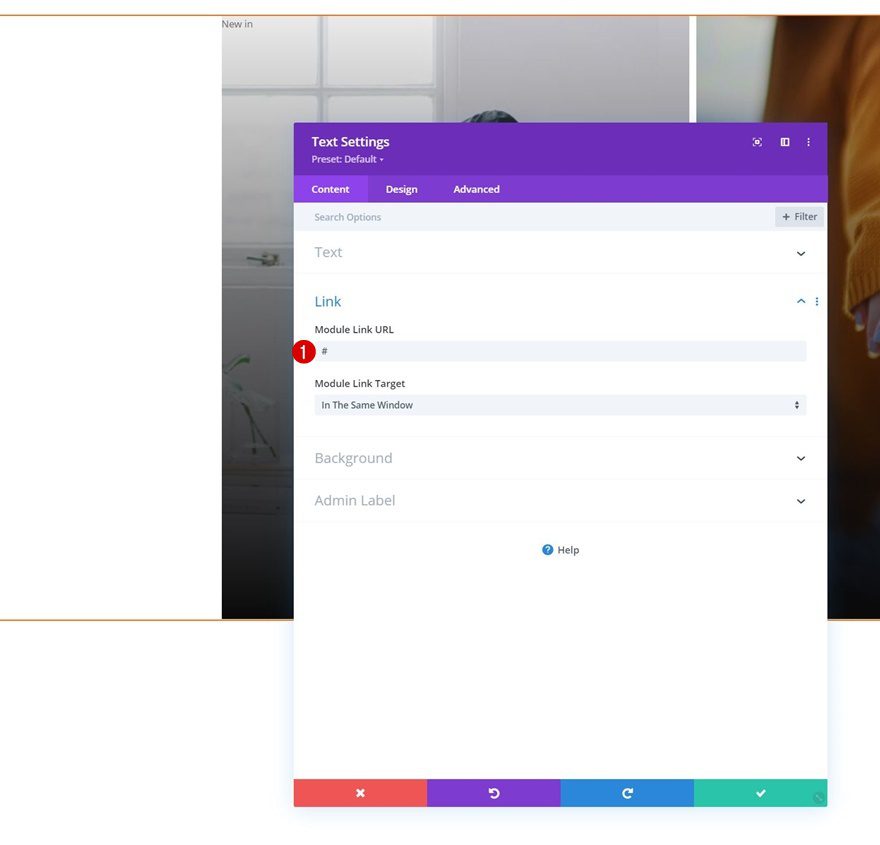Collapse the Link section
This screenshot has height=845, width=880.
(x=800, y=301)
